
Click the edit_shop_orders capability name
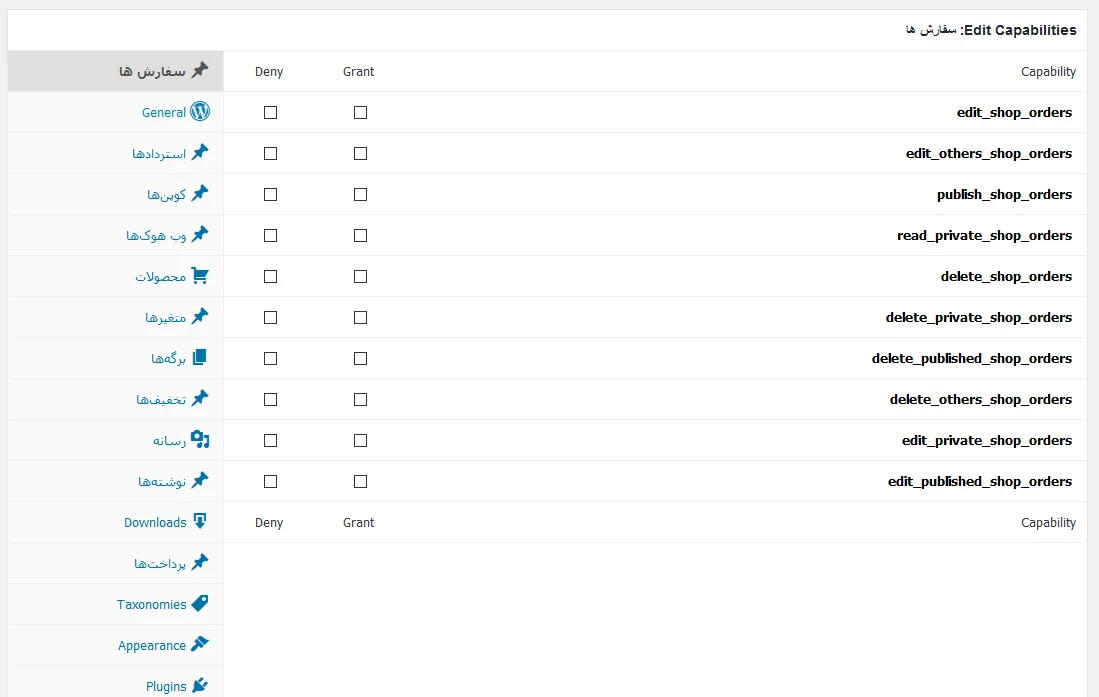click(x=1014, y=112)
